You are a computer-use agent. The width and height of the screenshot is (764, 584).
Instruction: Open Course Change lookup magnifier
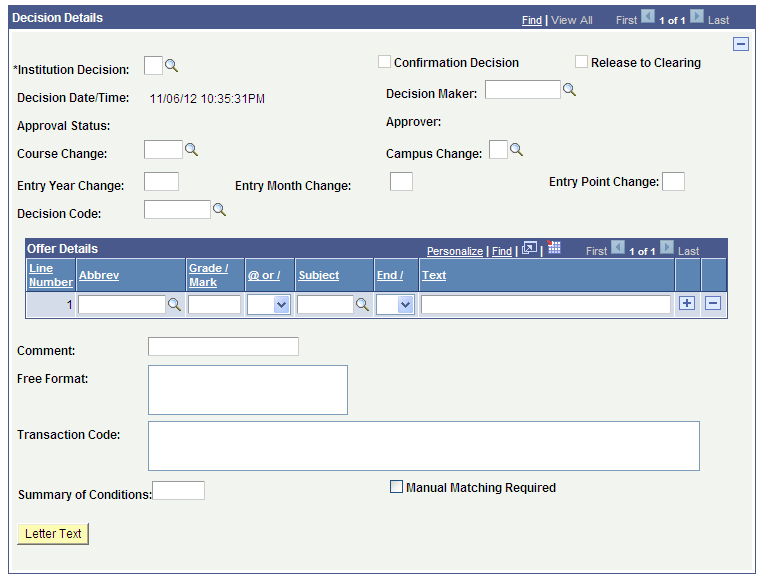pos(191,150)
